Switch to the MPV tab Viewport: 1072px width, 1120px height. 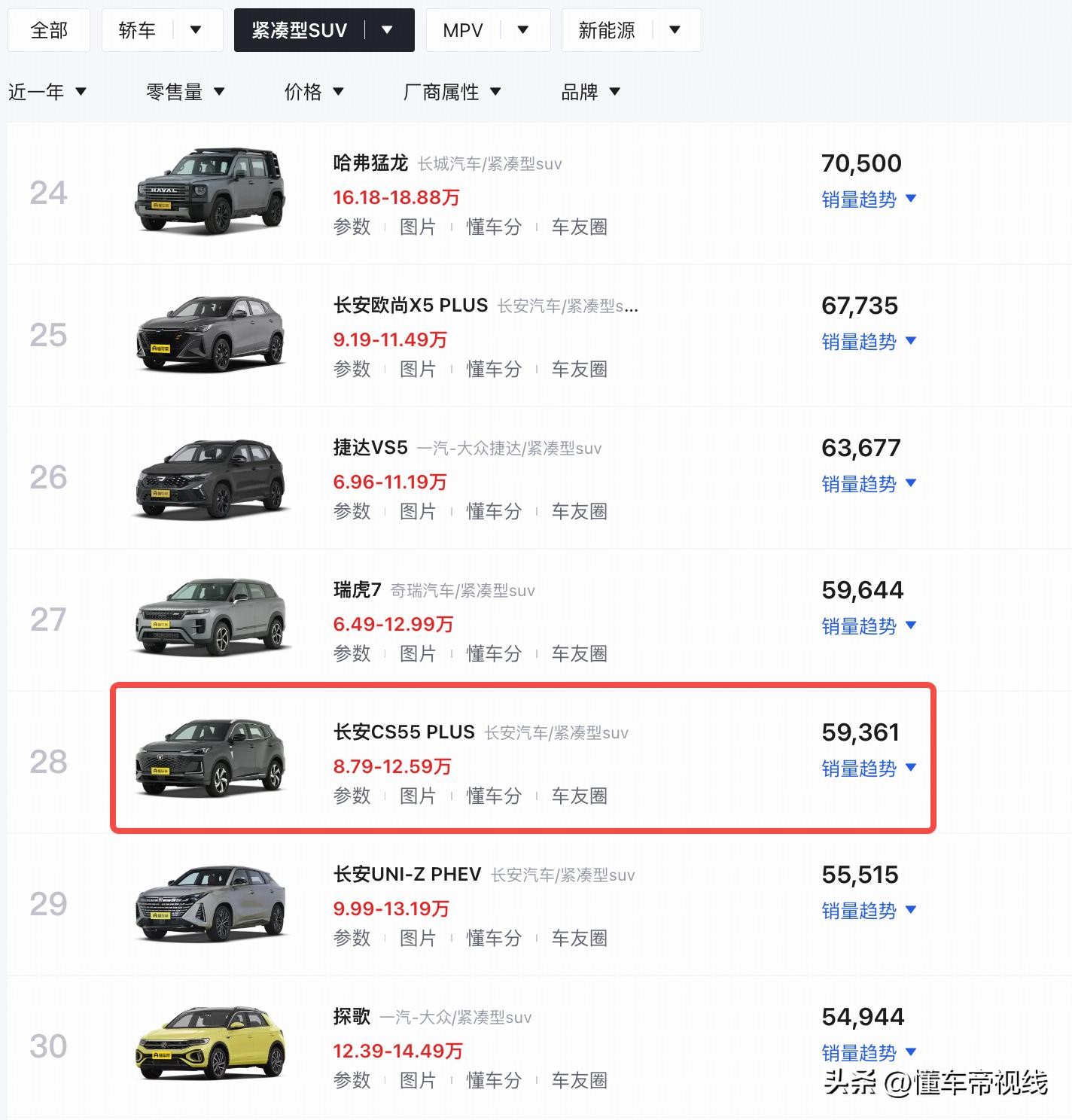point(463,30)
